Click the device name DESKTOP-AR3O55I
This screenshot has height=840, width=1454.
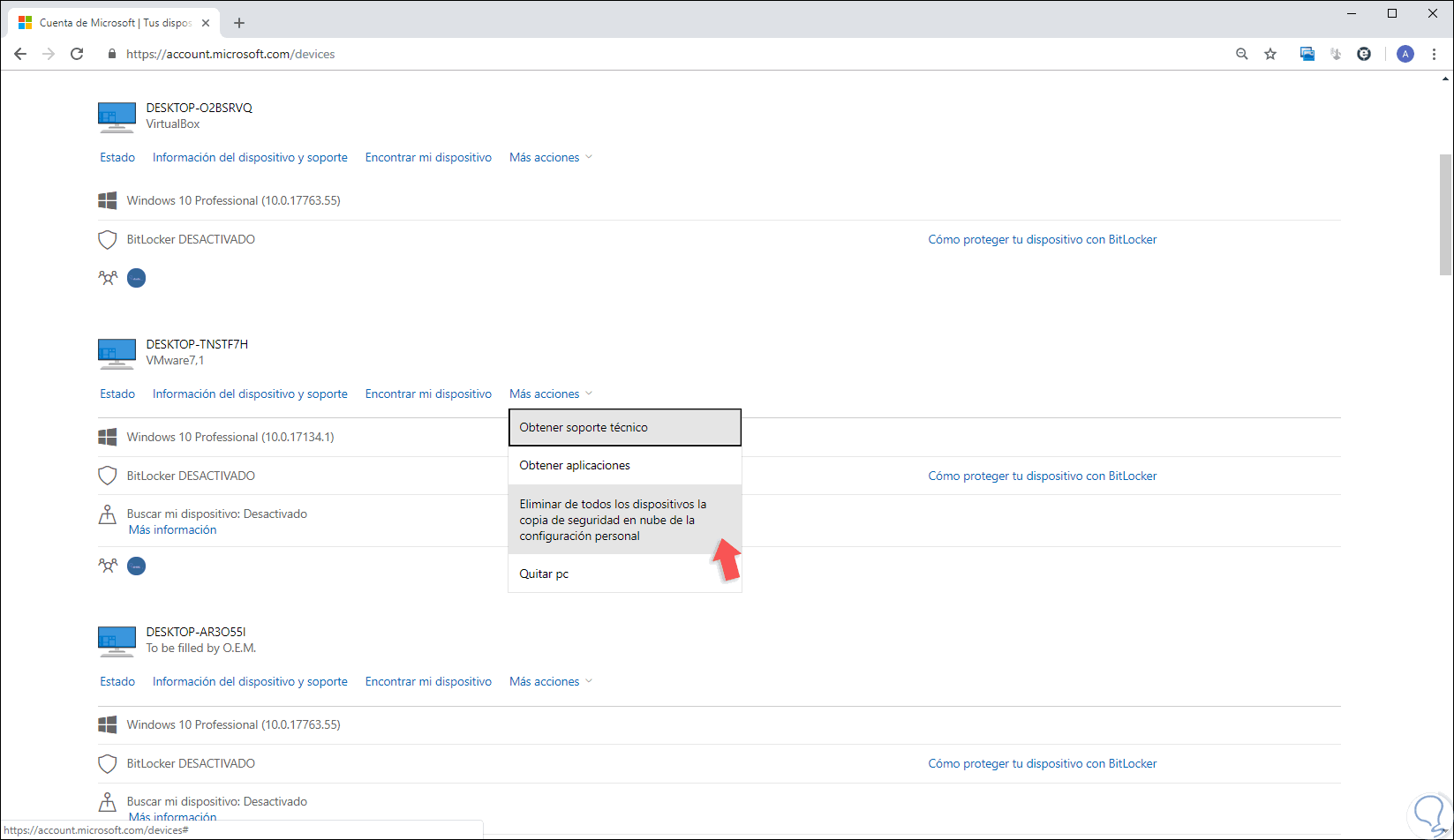click(x=196, y=632)
